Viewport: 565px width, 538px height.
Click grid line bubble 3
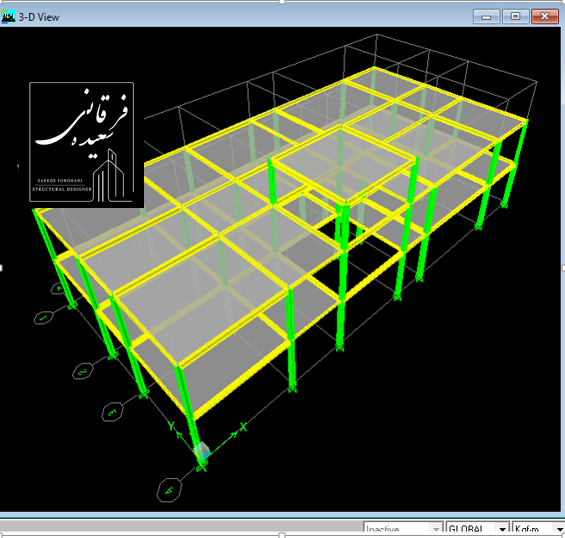pos(112,412)
